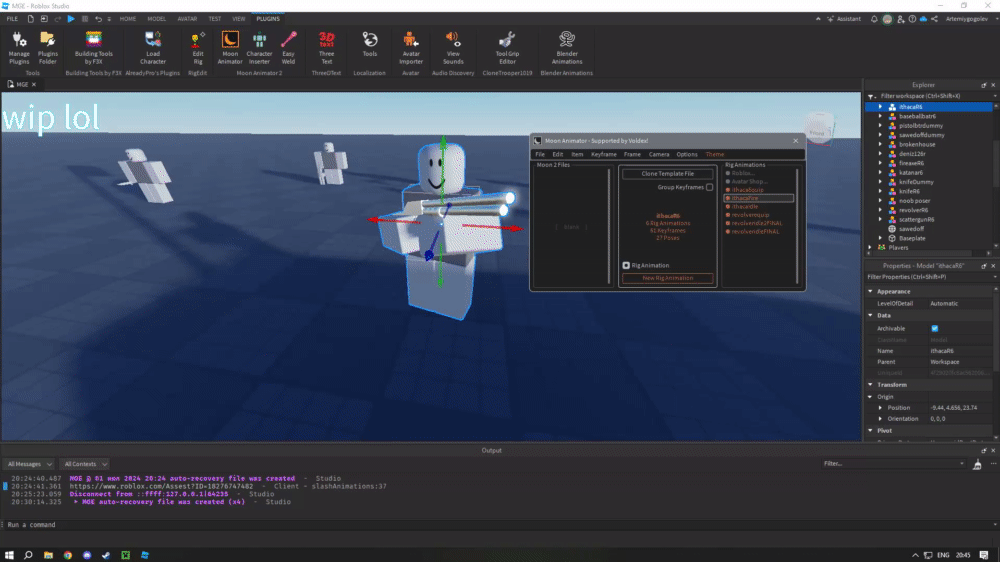Open the Edit Rig plugin
The image size is (1000, 562).
point(198,48)
